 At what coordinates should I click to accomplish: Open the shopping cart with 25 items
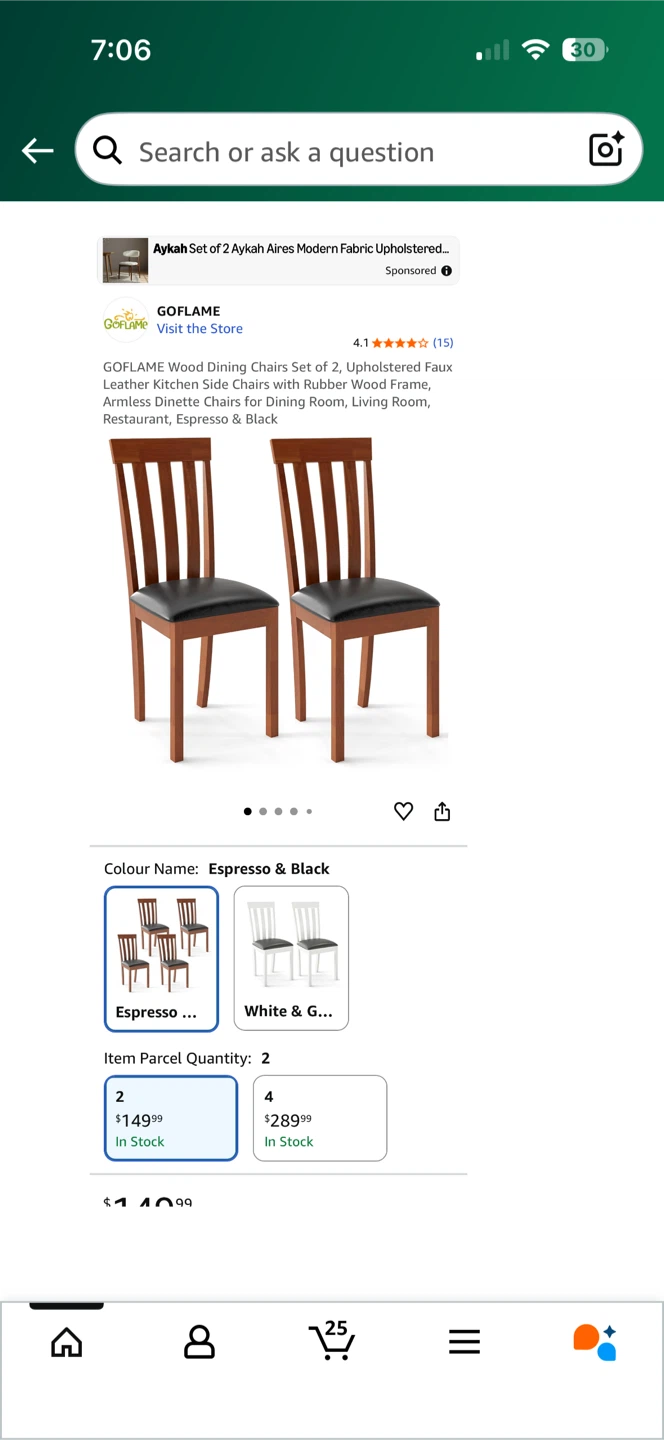coord(332,1341)
